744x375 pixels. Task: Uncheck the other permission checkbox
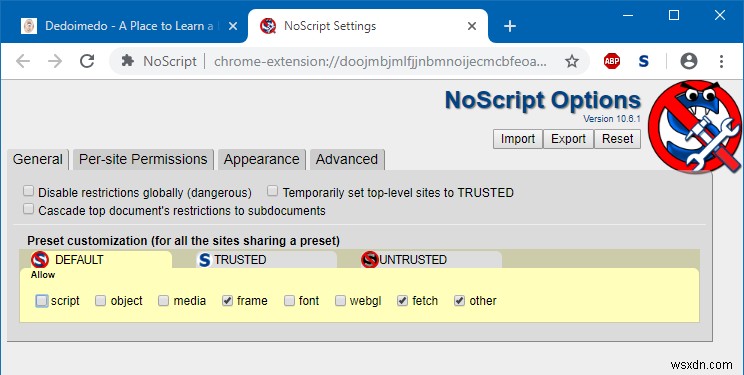click(459, 300)
